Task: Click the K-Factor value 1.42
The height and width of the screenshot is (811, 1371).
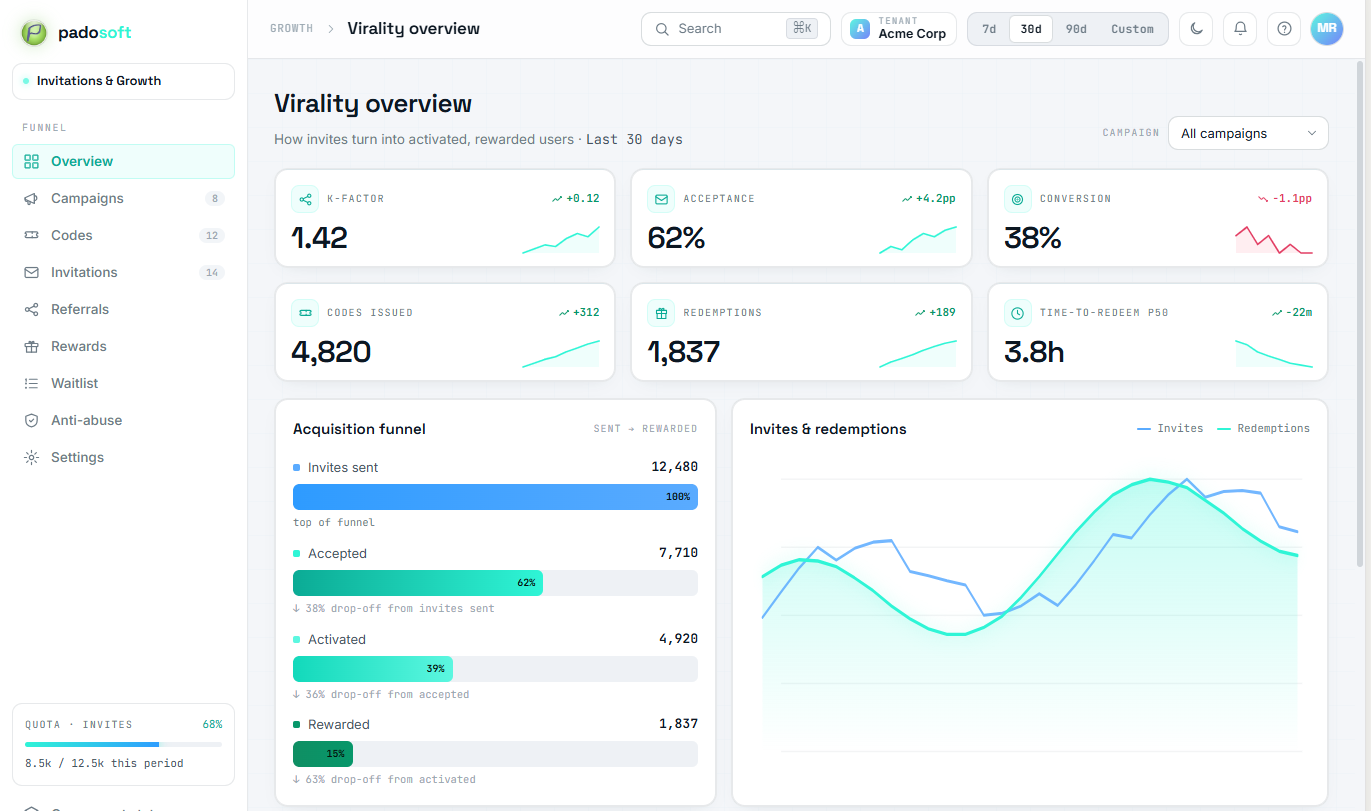Action: tap(320, 238)
